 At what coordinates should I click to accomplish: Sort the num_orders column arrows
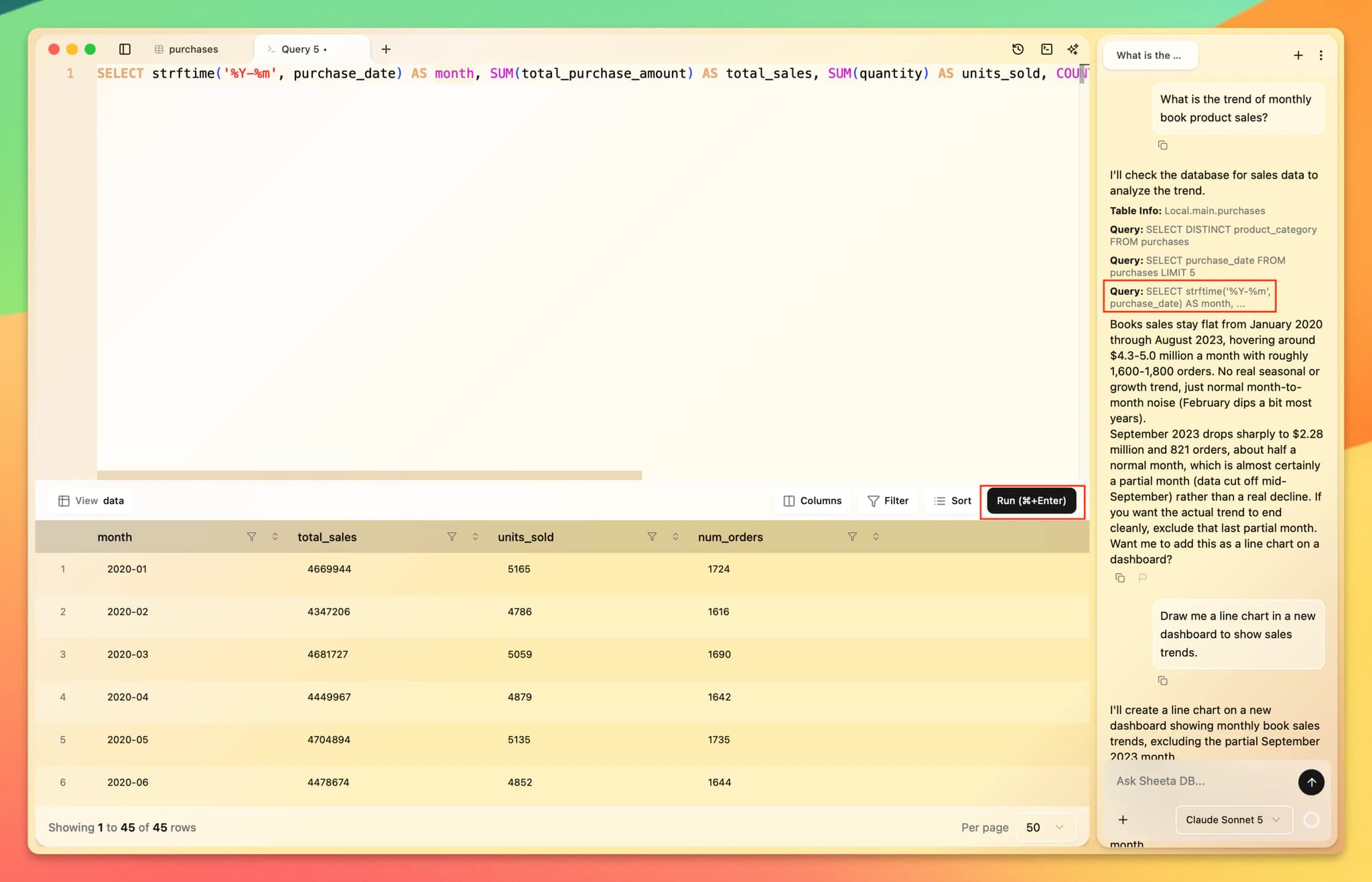[x=876, y=537]
